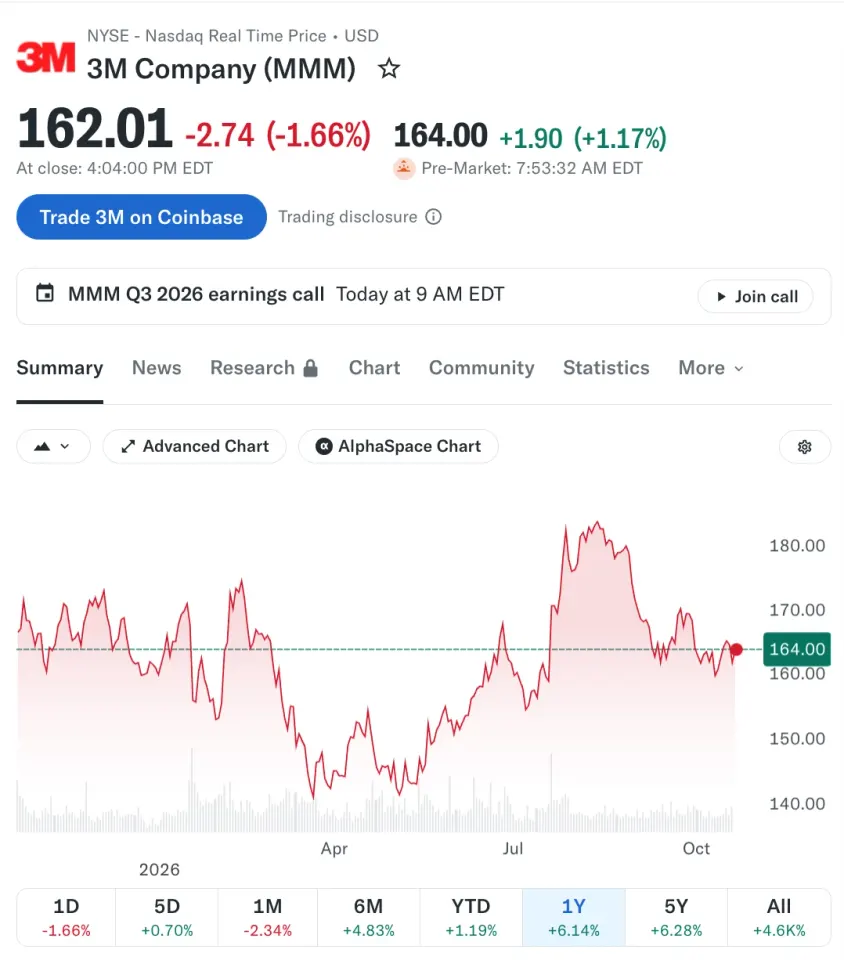The height and width of the screenshot is (960, 844).
Task: Open the Advanced Chart
Action: [x=195, y=446]
